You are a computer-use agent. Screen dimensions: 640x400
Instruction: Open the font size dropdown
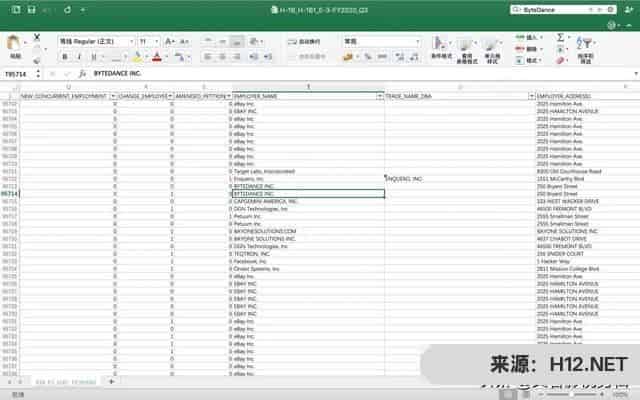[x=157, y=42]
